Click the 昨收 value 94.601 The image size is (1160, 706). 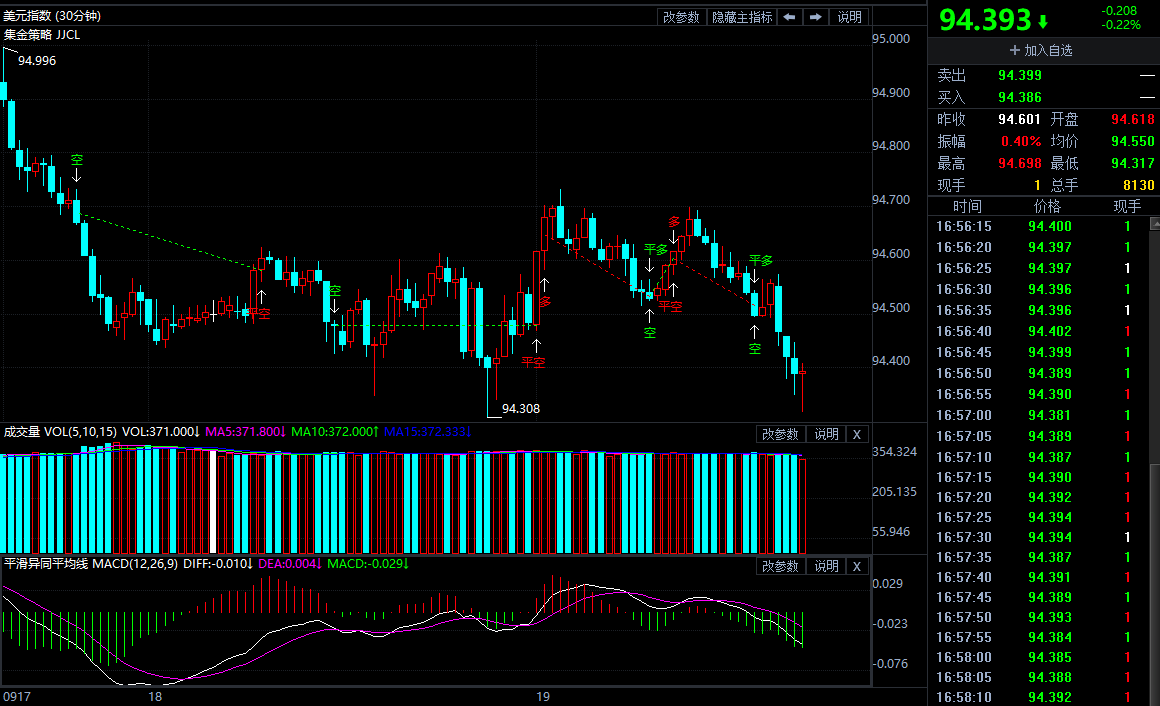tap(1019, 119)
